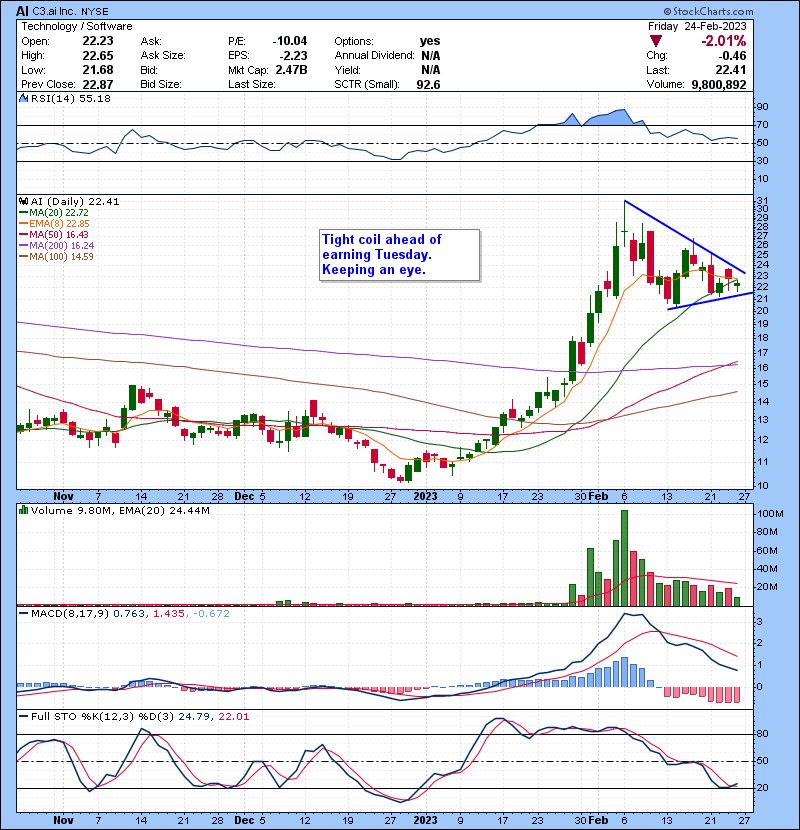Image resolution: width=800 pixels, height=830 pixels.
Task: Click the peak candlestick near Feb 6
Action: click(624, 232)
